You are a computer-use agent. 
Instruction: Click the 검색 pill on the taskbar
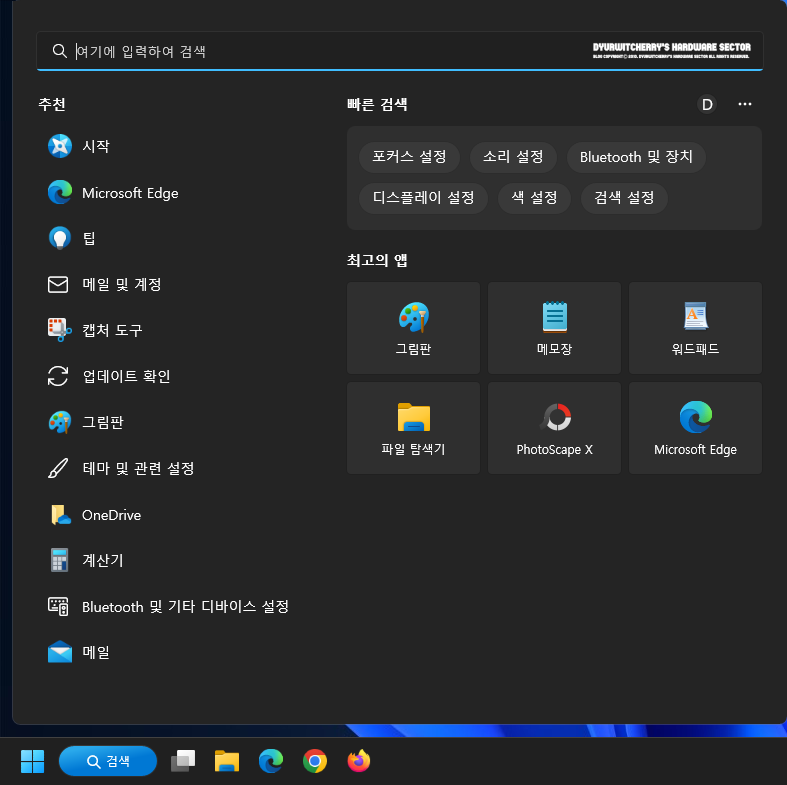[x=108, y=761]
